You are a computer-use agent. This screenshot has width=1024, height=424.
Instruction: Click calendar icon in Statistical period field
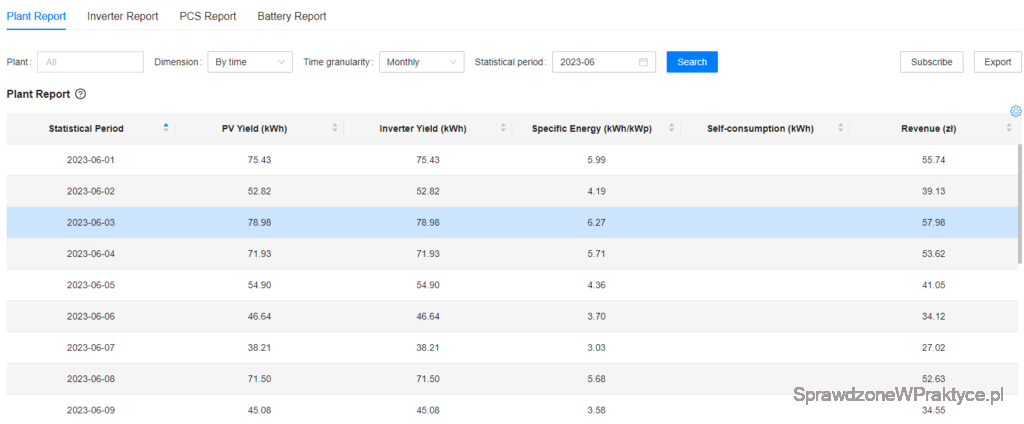click(643, 62)
